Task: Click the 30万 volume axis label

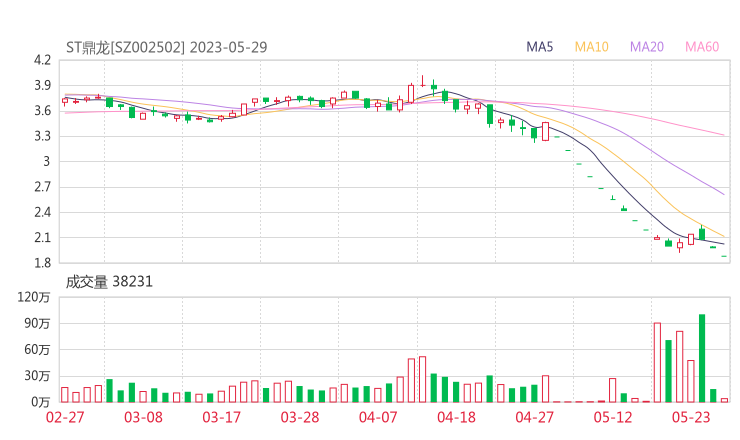Action: tap(37, 376)
